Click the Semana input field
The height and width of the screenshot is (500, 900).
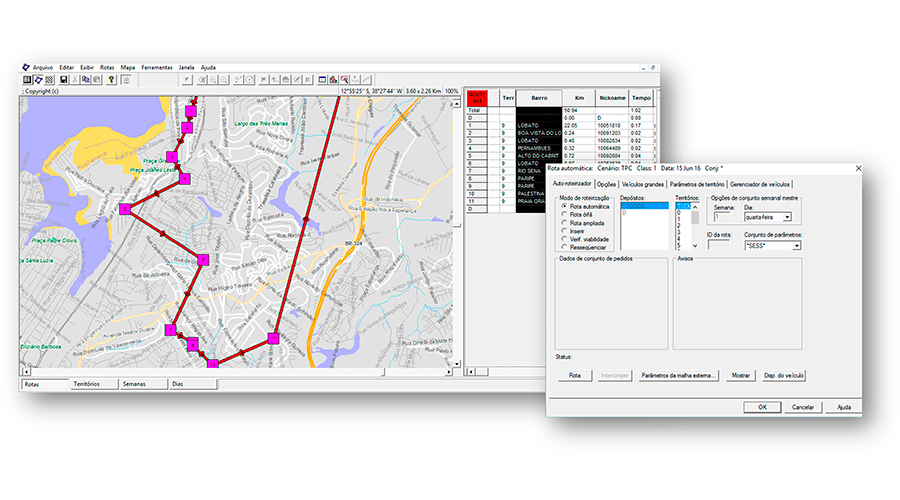(721, 216)
